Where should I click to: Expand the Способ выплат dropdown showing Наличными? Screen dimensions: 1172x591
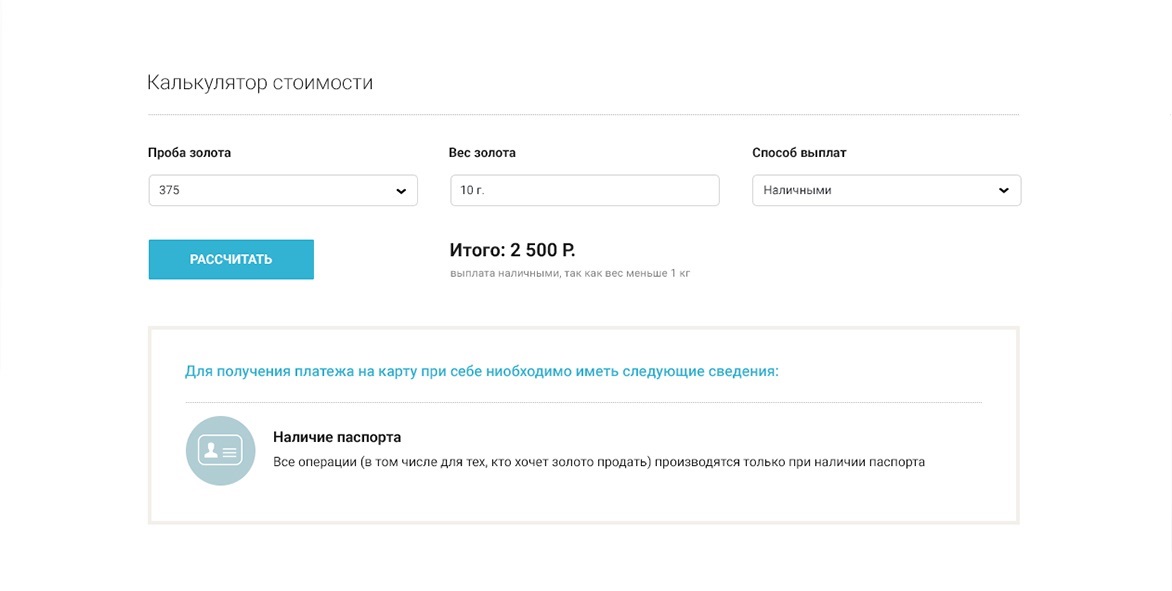click(x=886, y=191)
